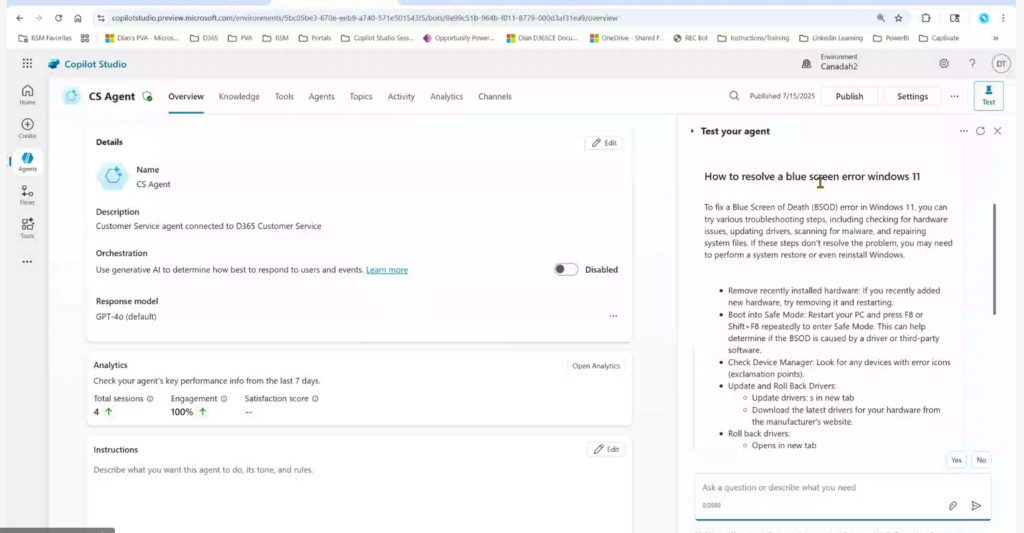Click info icon next to Engagement
Image resolution: width=1024 pixels, height=533 pixels.
tap(224, 398)
